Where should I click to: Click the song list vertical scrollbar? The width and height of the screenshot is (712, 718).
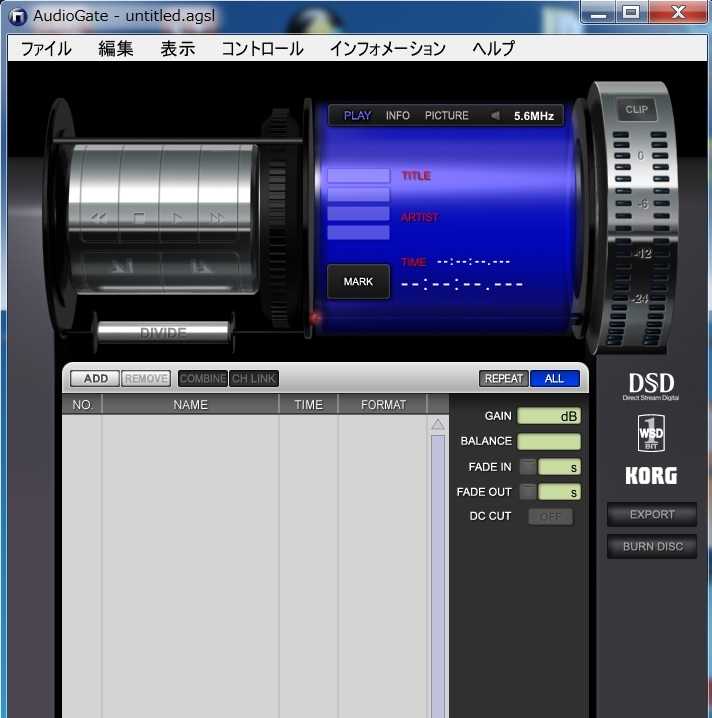[x=438, y=576]
